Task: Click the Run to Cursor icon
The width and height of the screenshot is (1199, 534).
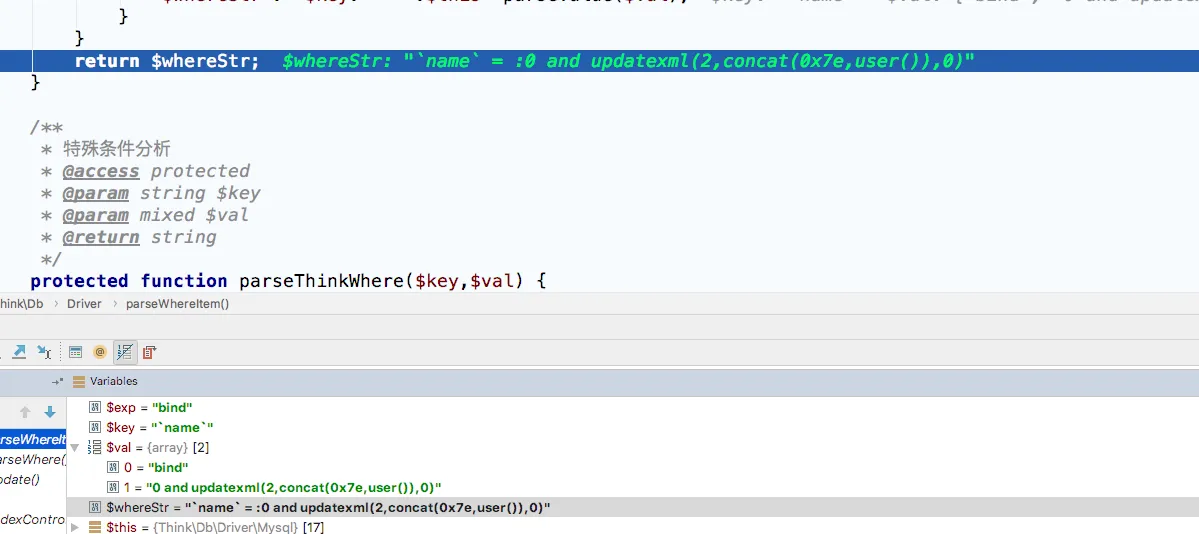Action: point(44,352)
